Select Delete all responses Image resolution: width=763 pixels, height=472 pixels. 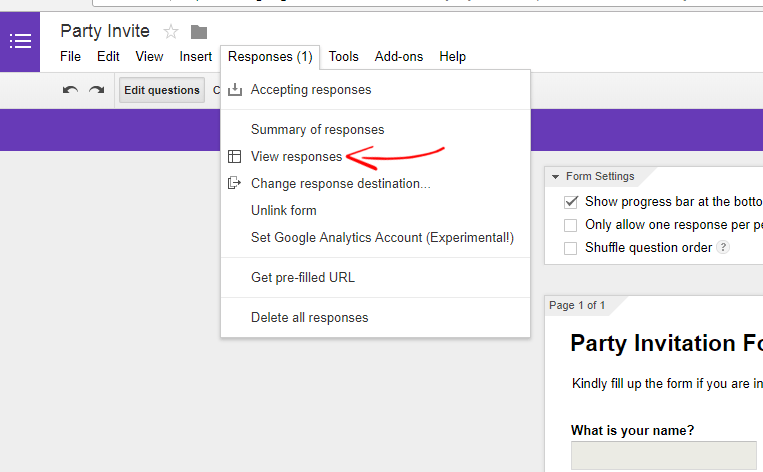coord(309,318)
